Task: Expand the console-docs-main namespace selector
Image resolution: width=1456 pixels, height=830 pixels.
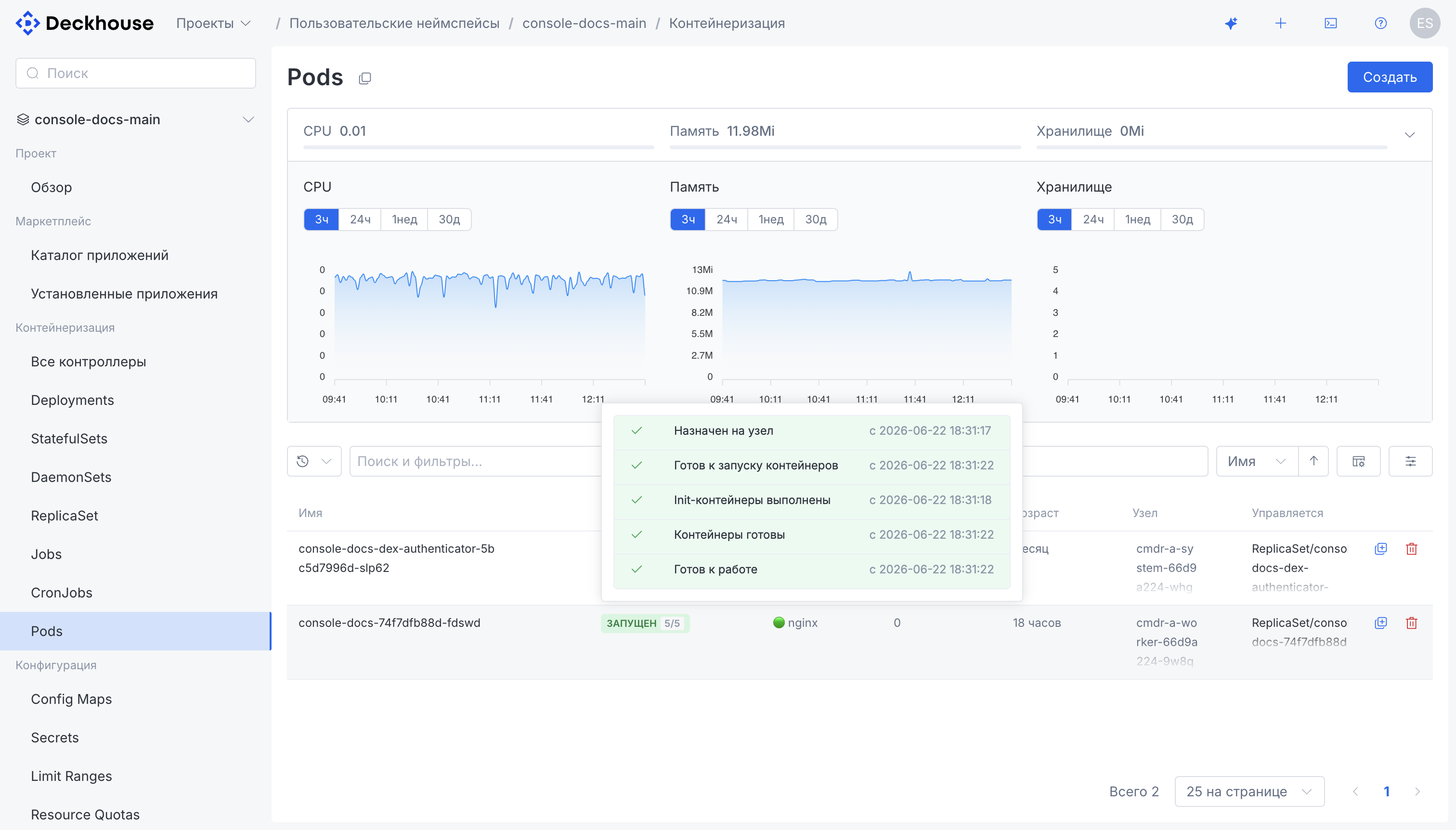Action: point(248,120)
